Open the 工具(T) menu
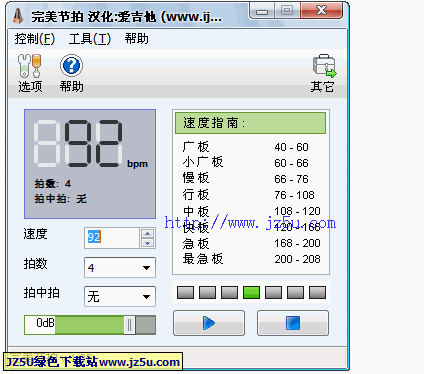 (x=89, y=39)
